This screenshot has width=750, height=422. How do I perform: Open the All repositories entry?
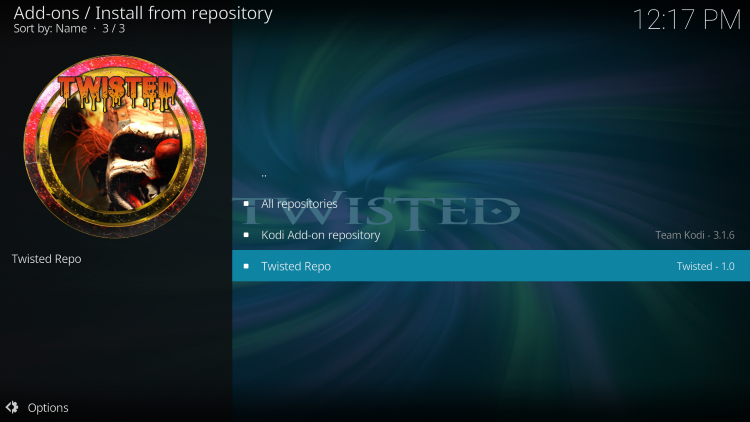click(x=491, y=204)
